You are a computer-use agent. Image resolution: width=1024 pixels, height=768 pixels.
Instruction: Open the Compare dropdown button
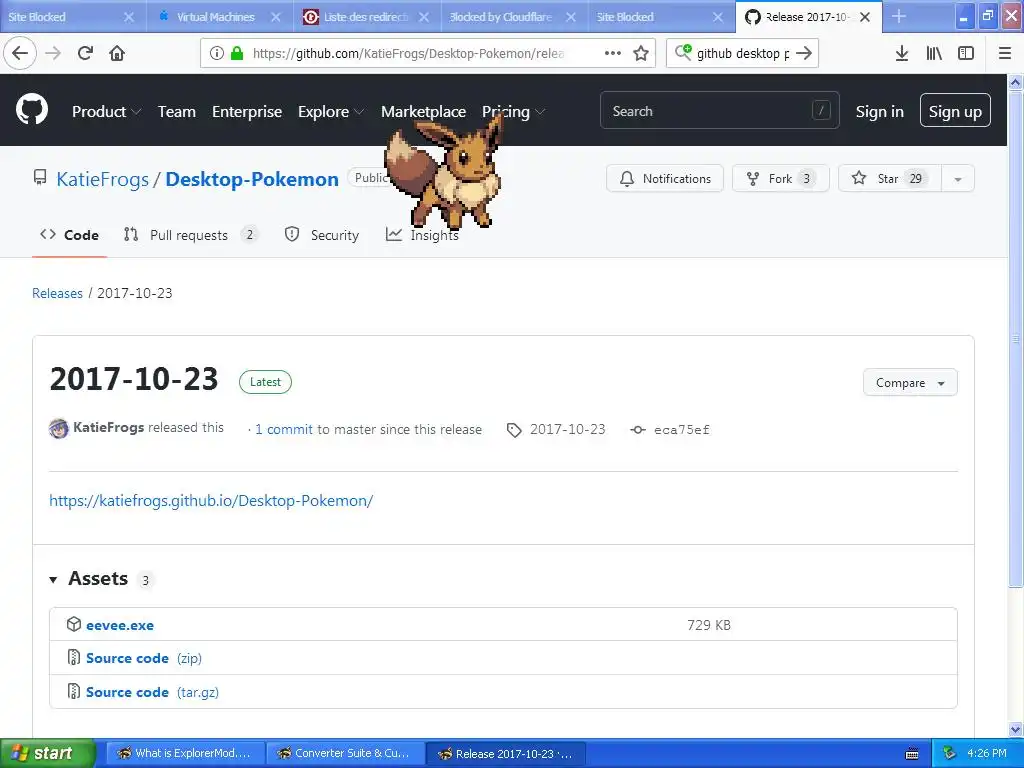(910, 383)
